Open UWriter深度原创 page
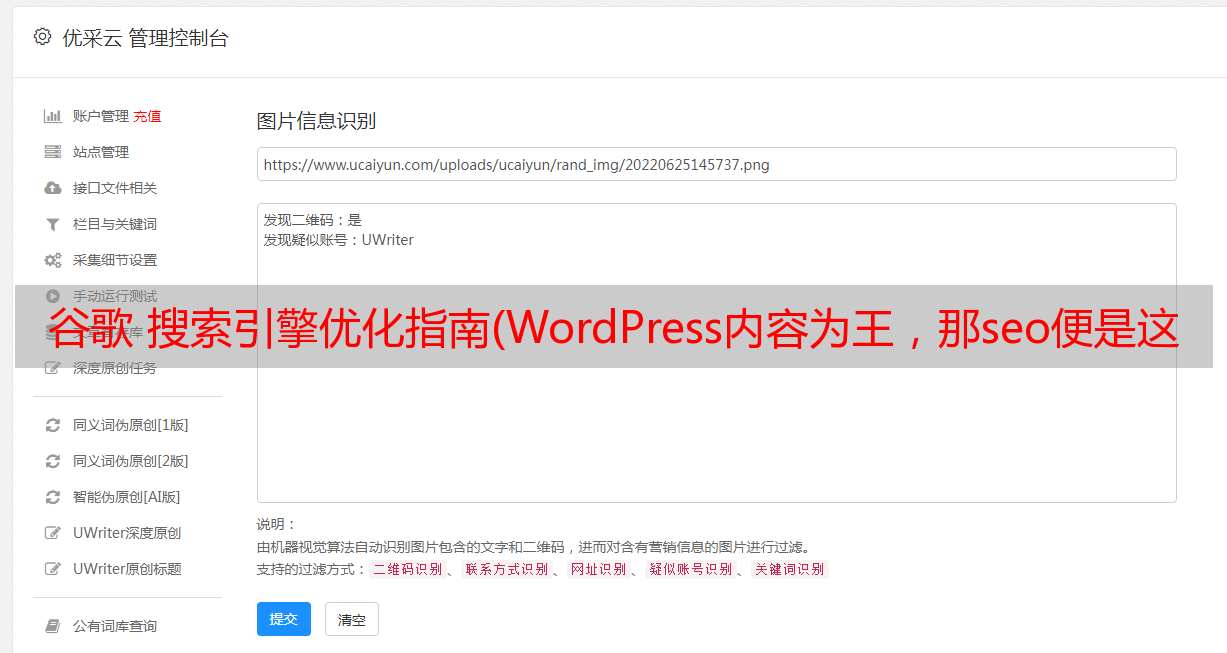This screenshot has height=653, width=1227. coord(127,533)
